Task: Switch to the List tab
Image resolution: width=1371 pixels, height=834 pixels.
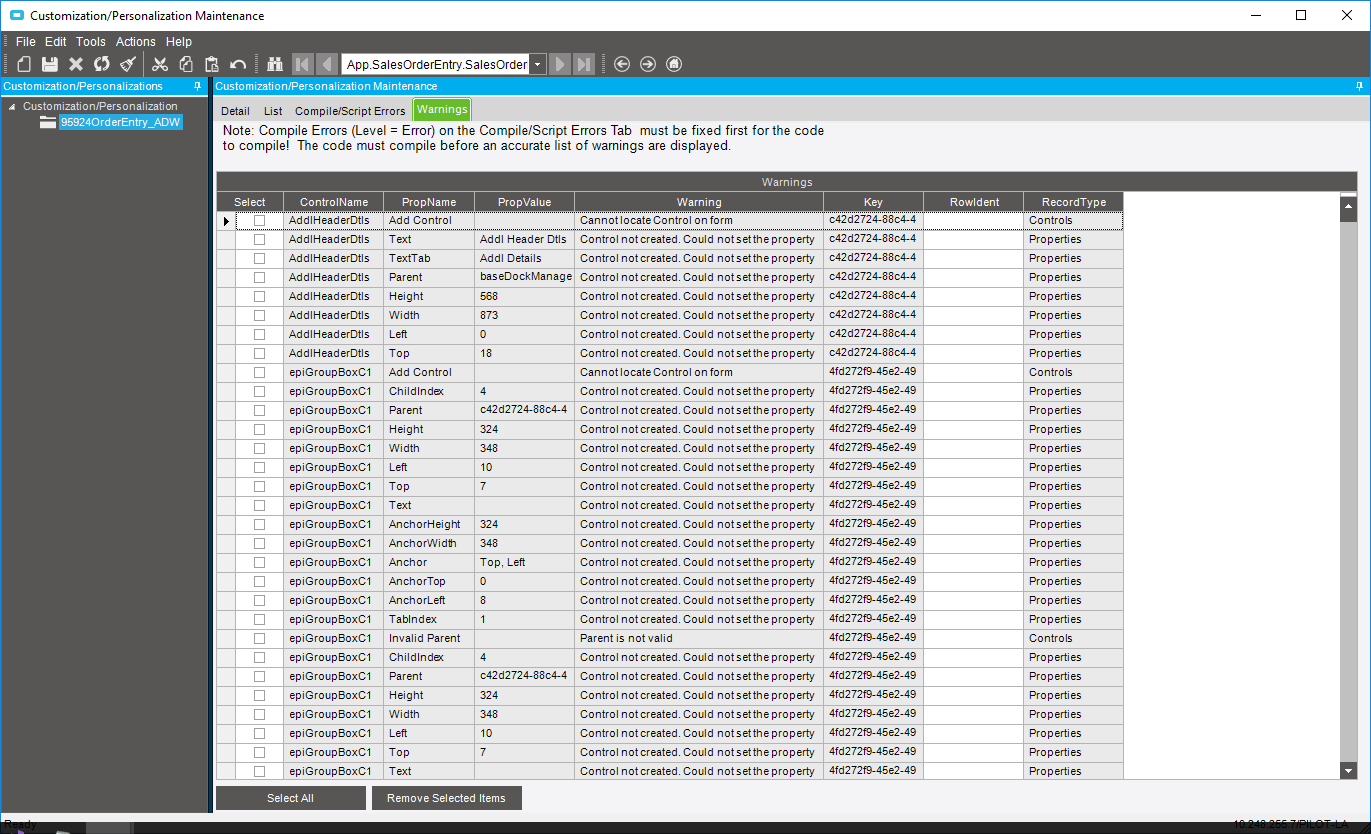Action: (273, 111)
